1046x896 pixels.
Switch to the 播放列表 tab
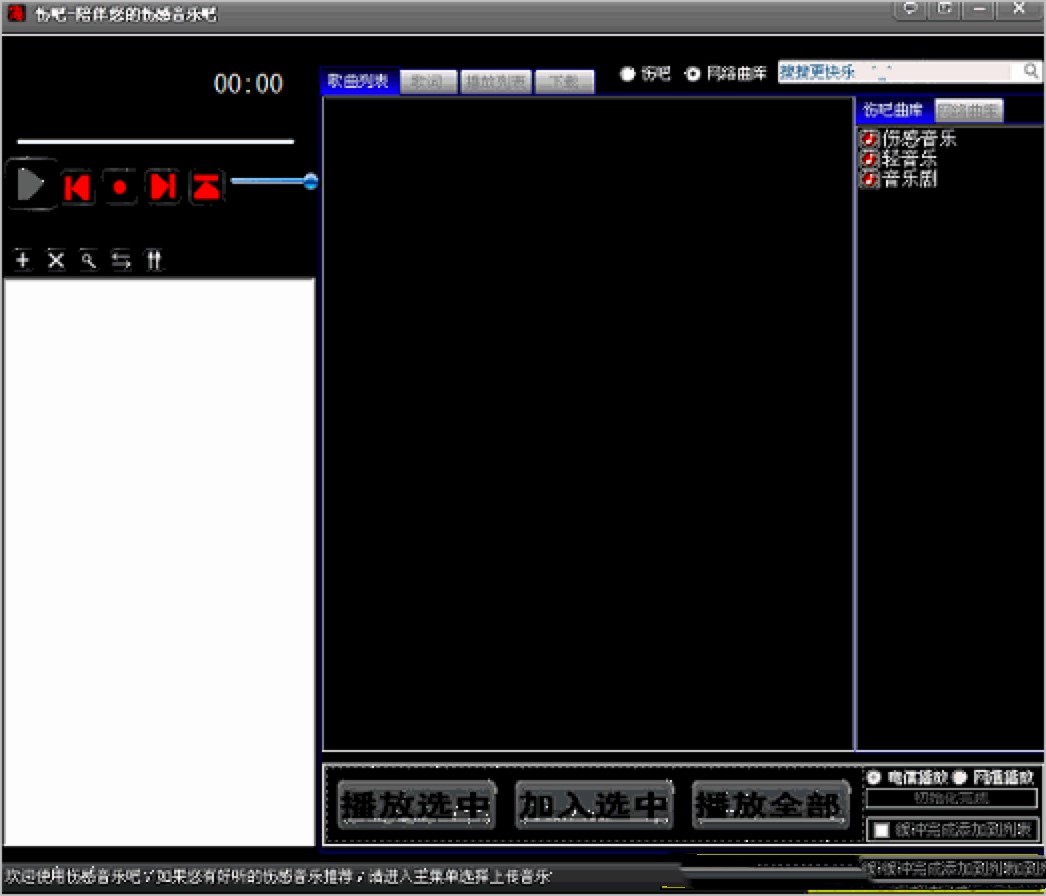[496, 82]
